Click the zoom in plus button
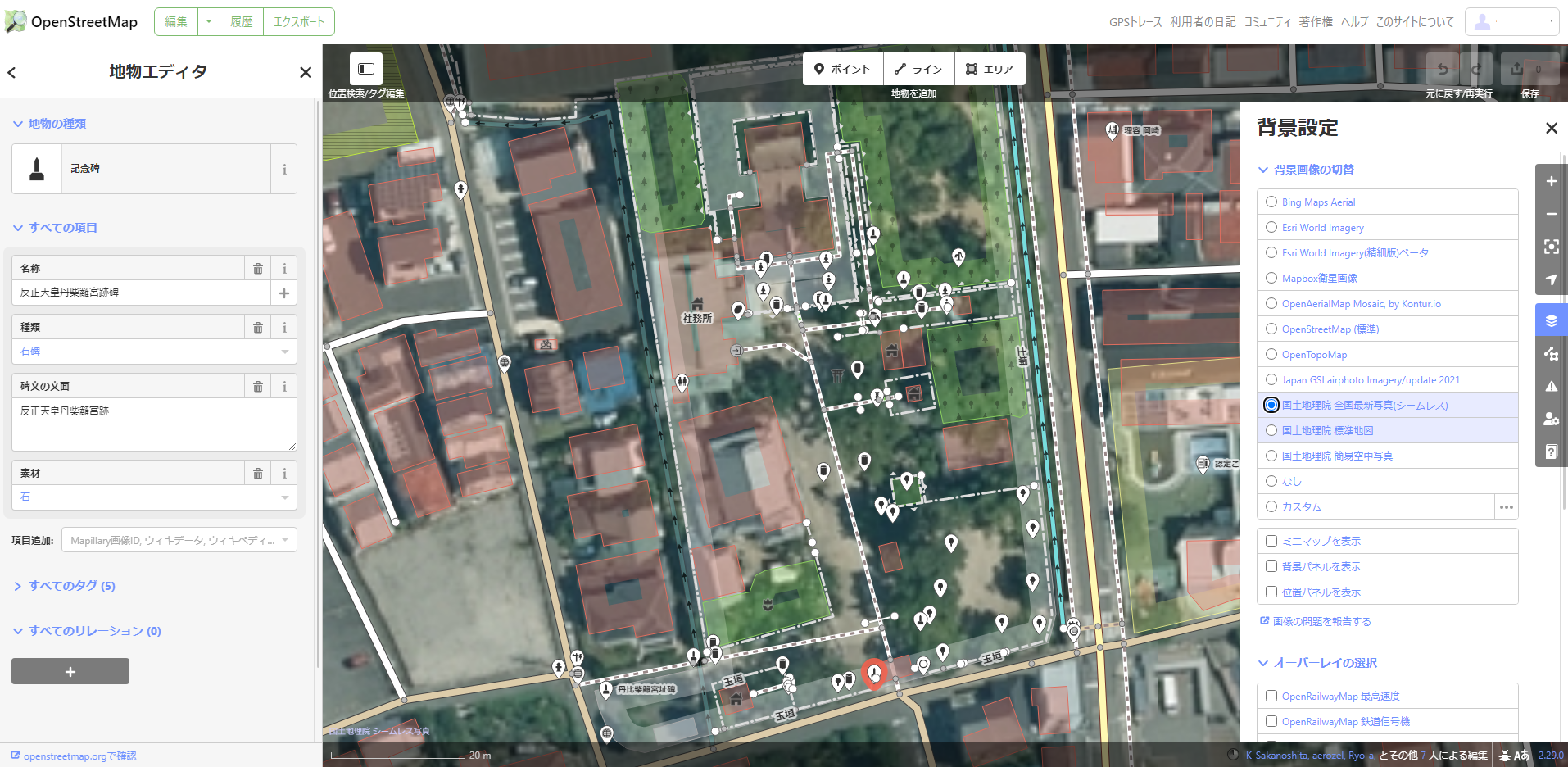The image size is (1568, 767). (1551, 181)
